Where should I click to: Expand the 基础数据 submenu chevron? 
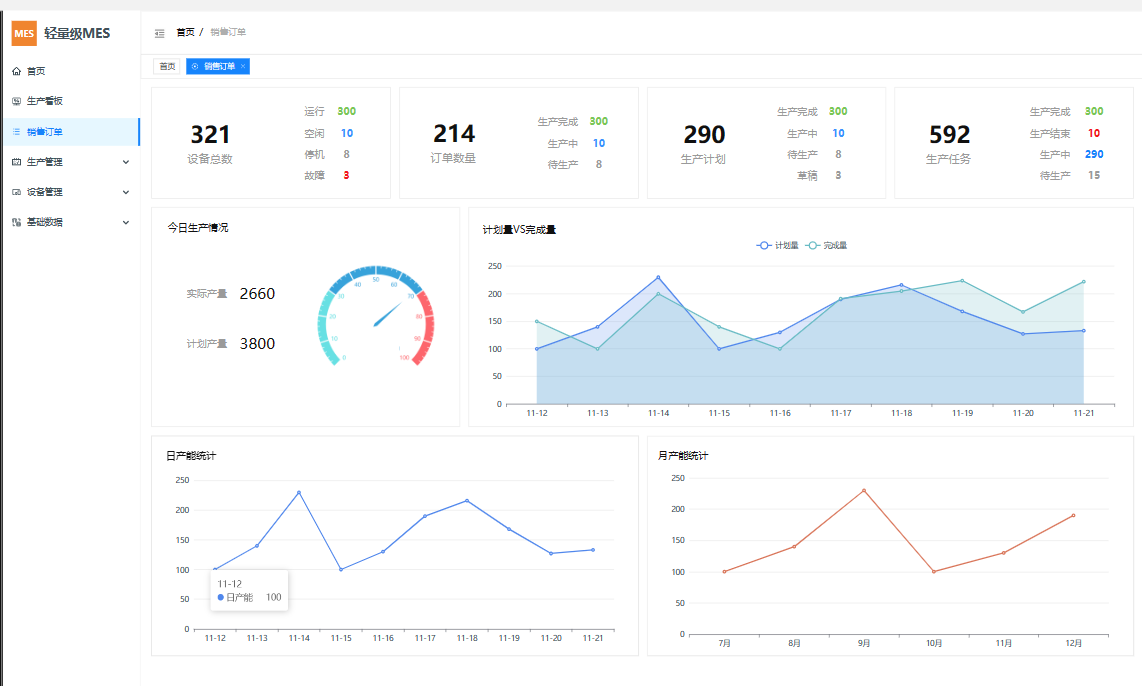pyautogui.click(x=126, y=222)
